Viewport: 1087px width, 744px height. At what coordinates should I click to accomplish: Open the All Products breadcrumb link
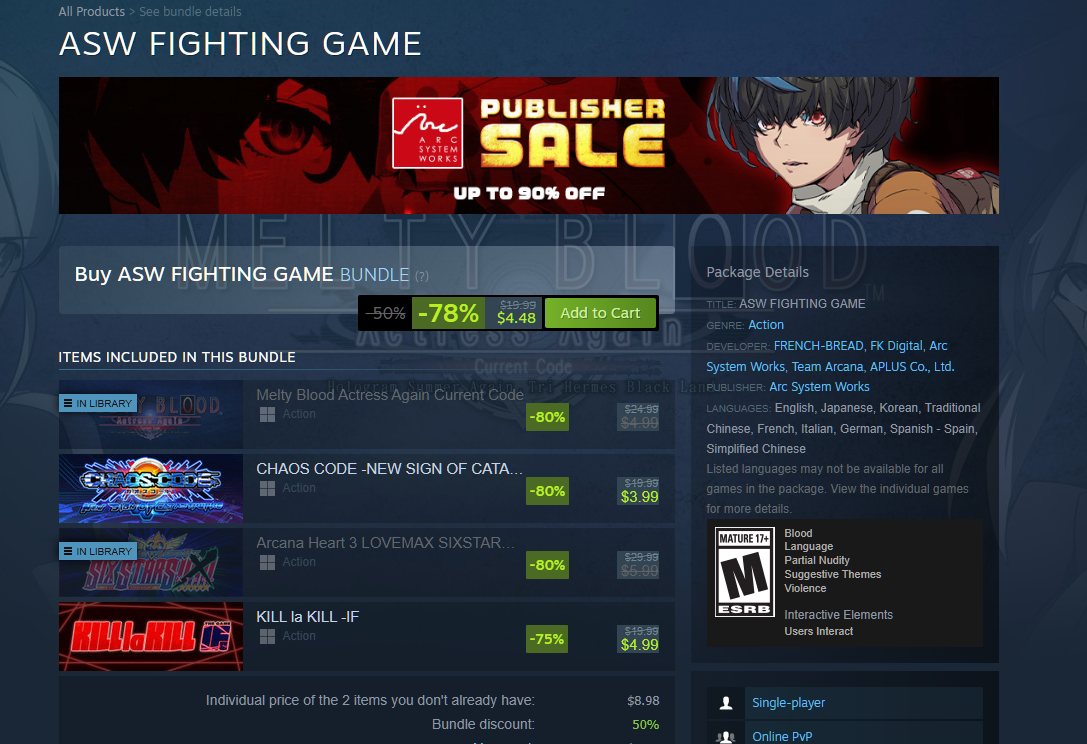point(92,12)
